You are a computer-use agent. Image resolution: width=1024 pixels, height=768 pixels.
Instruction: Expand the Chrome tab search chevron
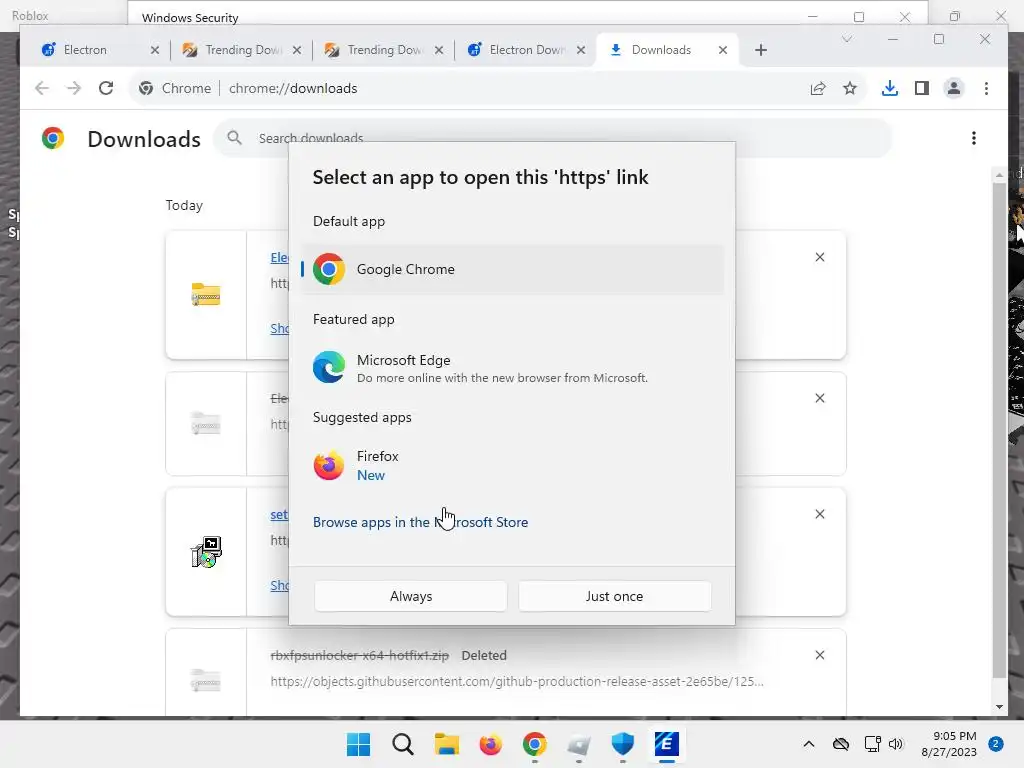click(x=846, y=40)
